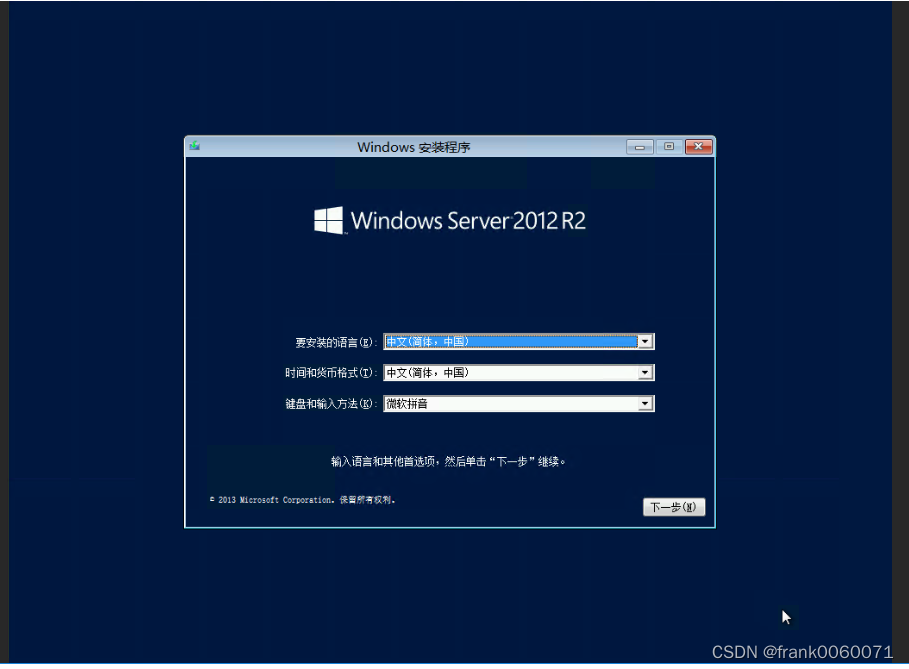Minimize the Windows 安装程序 window

tap(639, 147)
